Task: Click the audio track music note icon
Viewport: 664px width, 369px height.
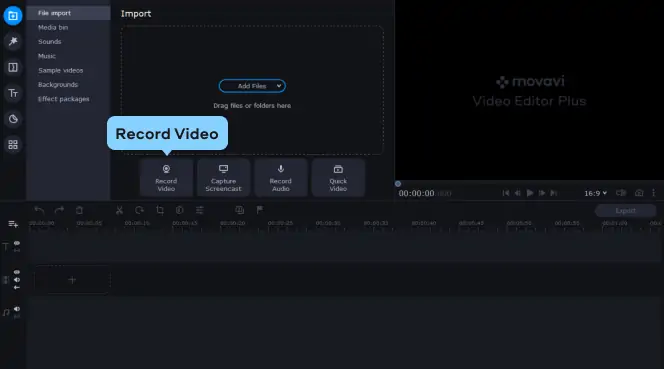Action: point(6,313)
